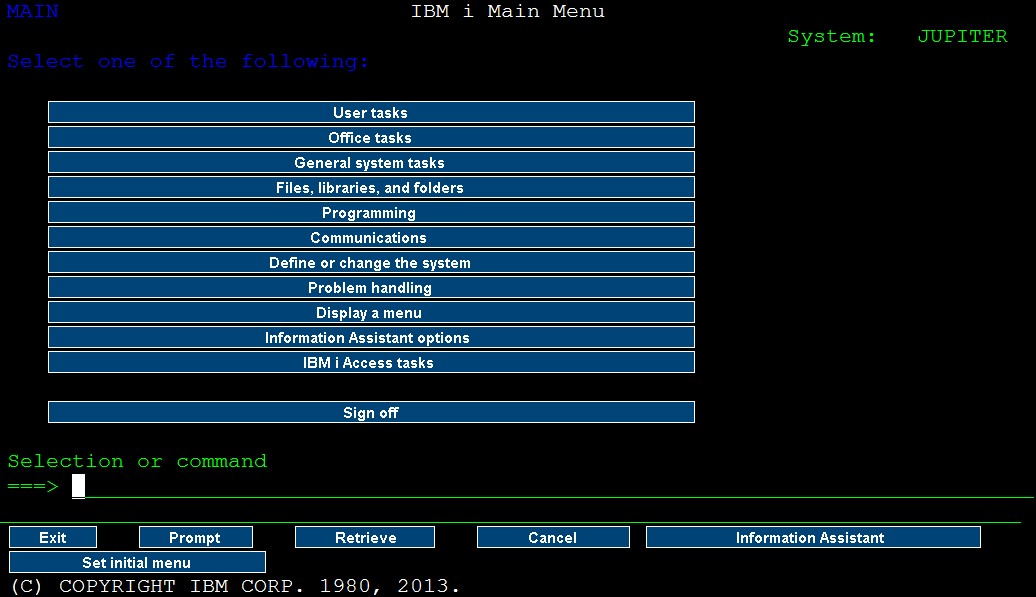This screenshot has width=1036, height=597.
Task: Select General system tasks
Action: (370, 162)
